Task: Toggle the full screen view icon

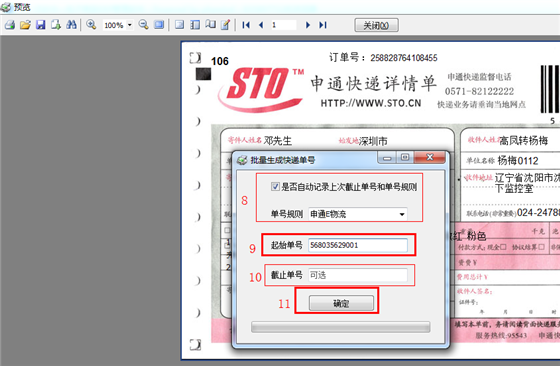Action: [x=159, y=25]
